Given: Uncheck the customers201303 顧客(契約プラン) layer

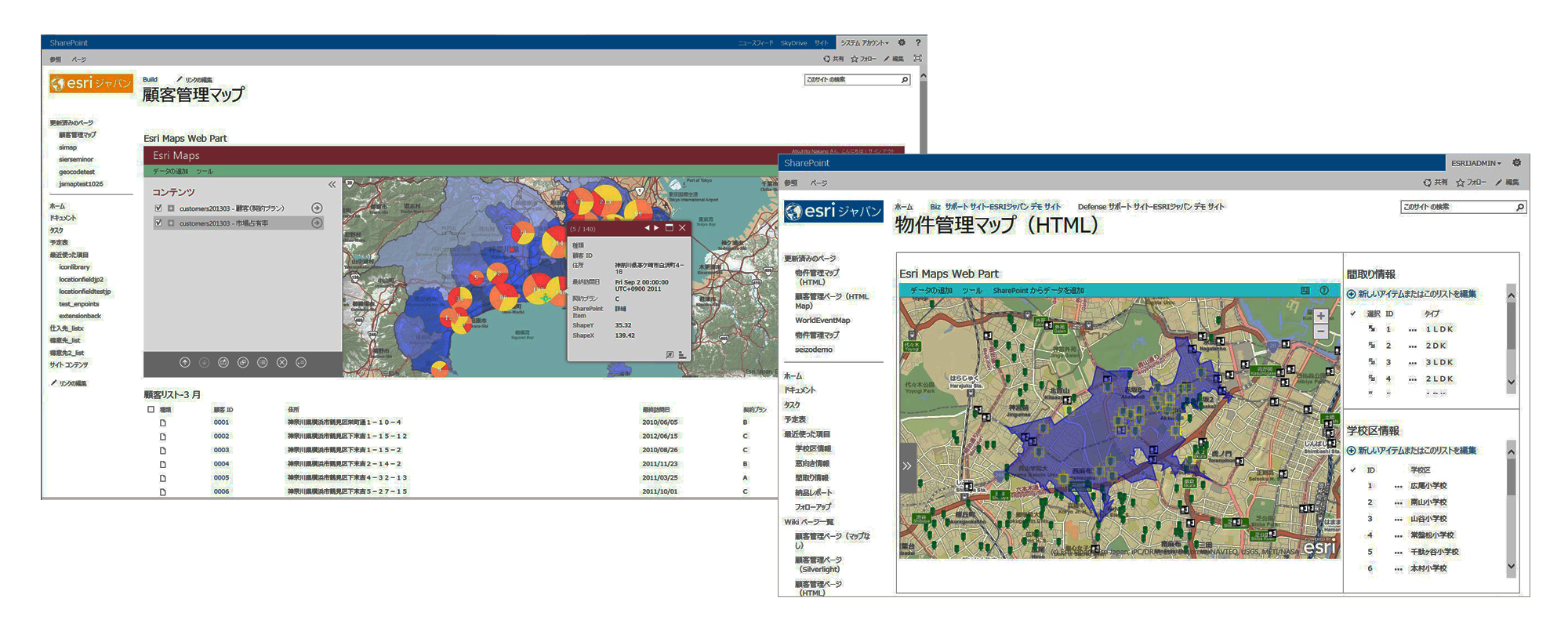Looking at the screenshot, I should pyautogui.click(x=158, y=208).
